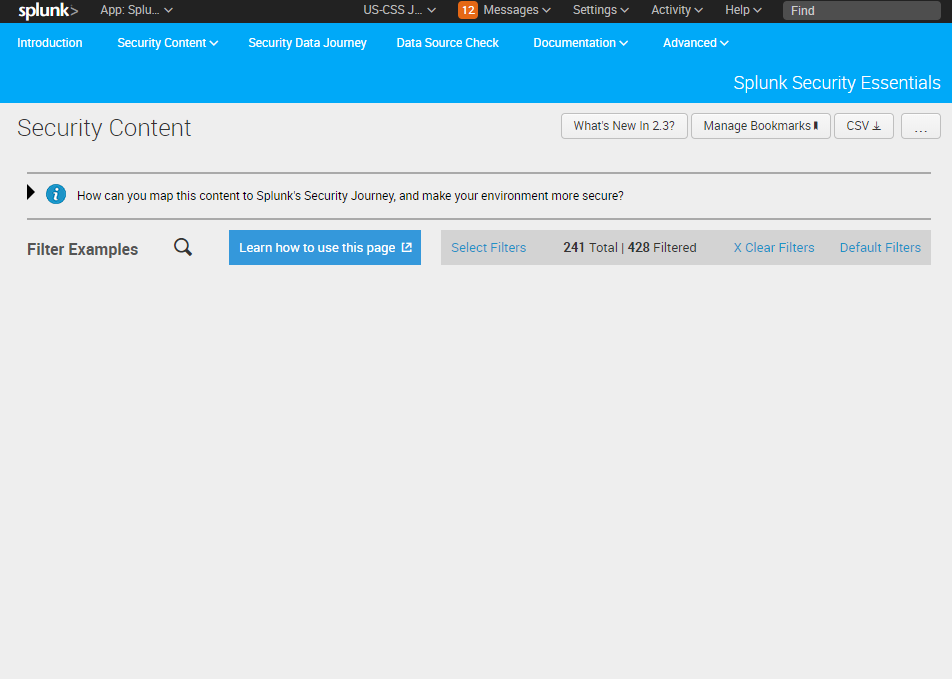Click the Security Content page heading
952x679 pixels.
point(104,128)
